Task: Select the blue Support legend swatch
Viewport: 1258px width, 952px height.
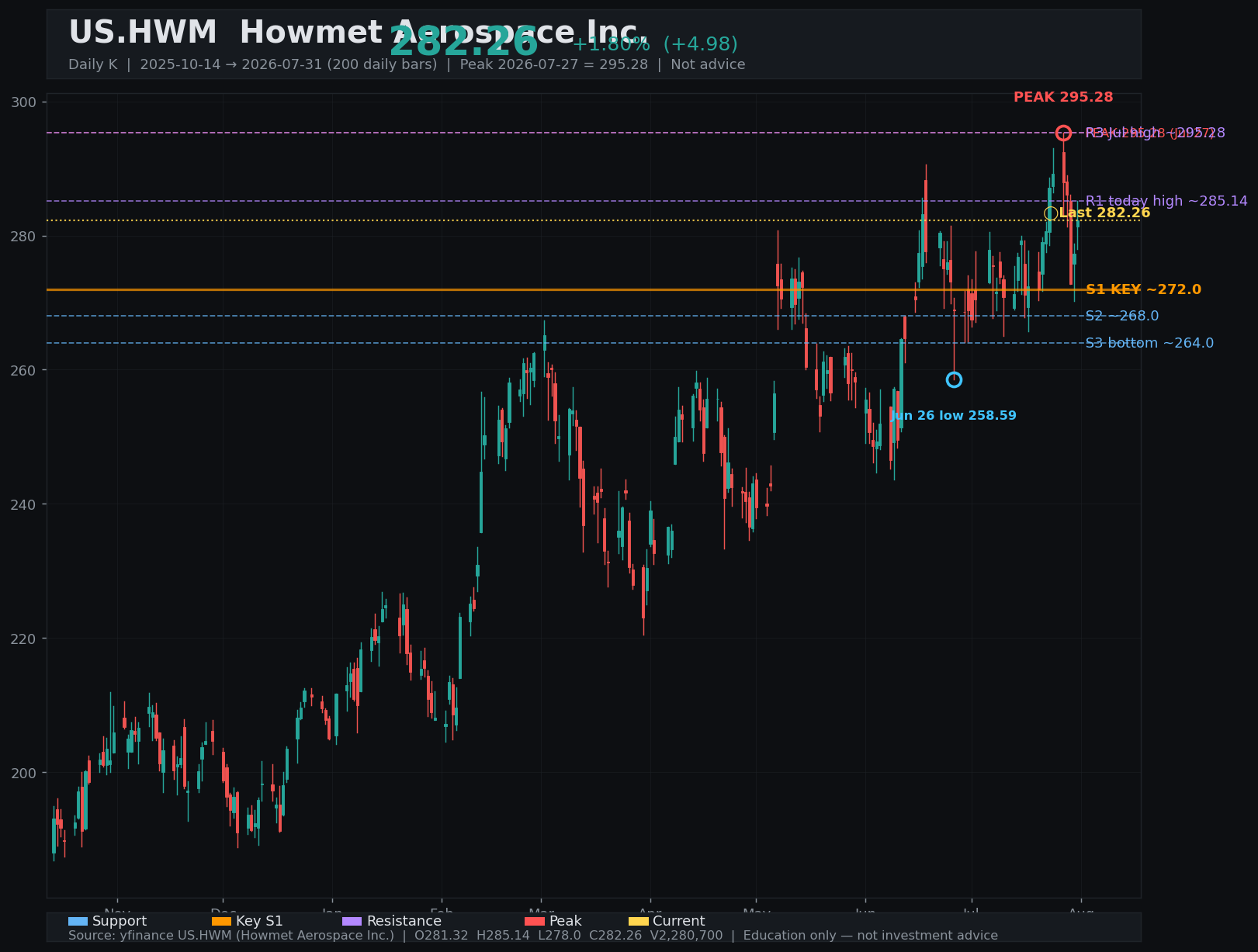Action: pyautogui.click(x=78, y=922)
